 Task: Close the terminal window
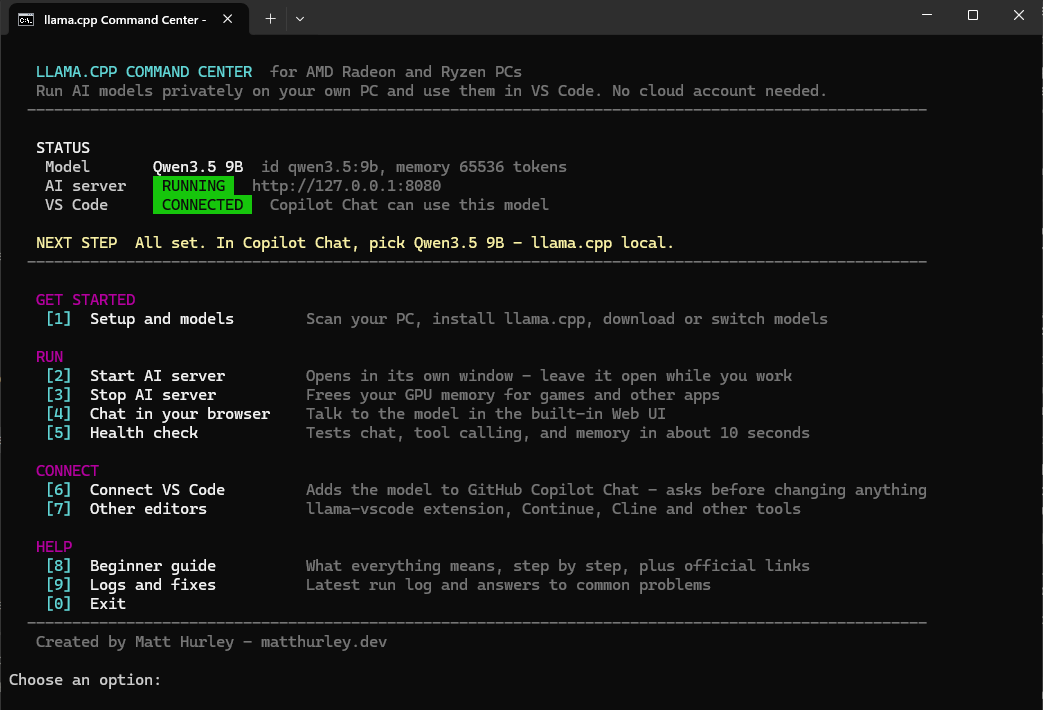click(1018, 15)
